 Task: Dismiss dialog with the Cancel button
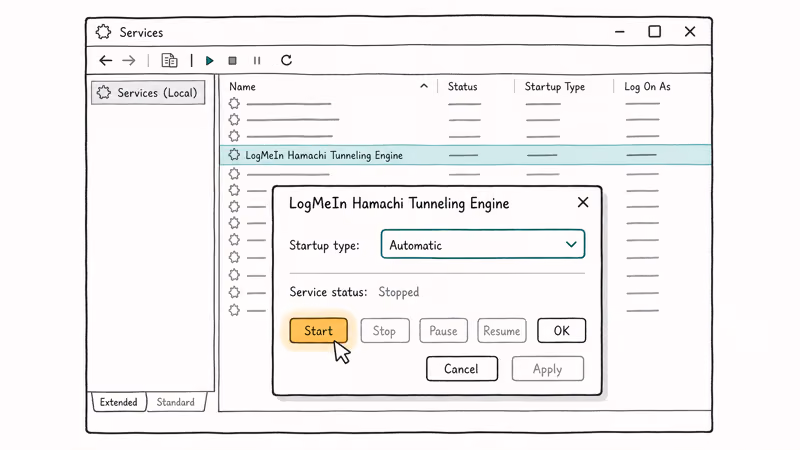[462, 368]
